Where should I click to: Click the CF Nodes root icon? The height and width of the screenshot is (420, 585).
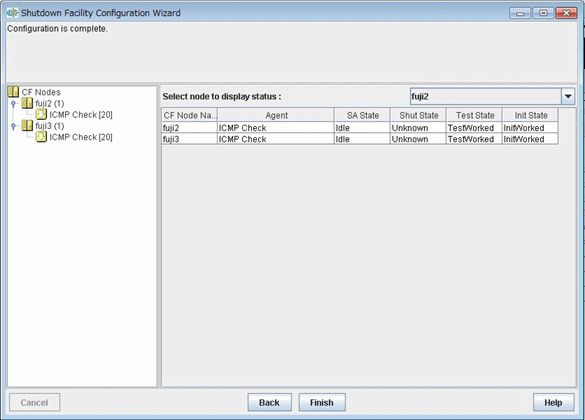[13, 92]
